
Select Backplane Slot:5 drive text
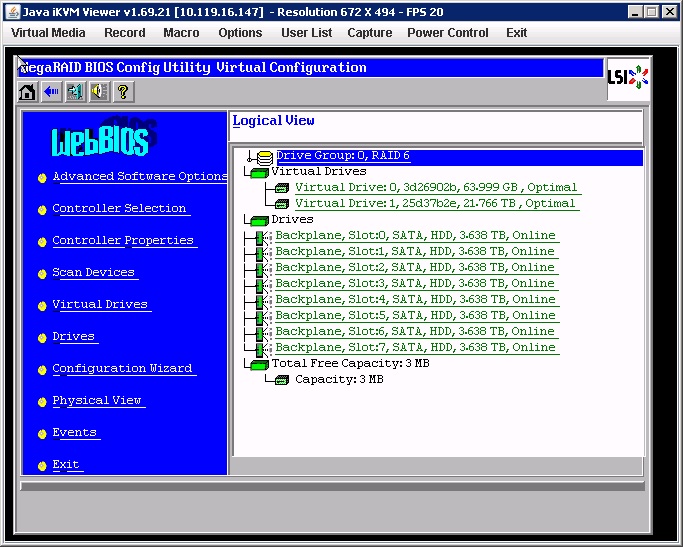pos(416,315)
